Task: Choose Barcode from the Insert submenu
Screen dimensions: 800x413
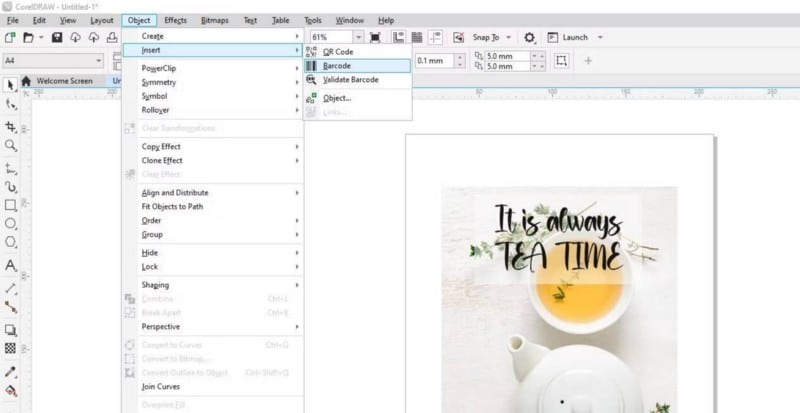Action: tap(337, 65)
